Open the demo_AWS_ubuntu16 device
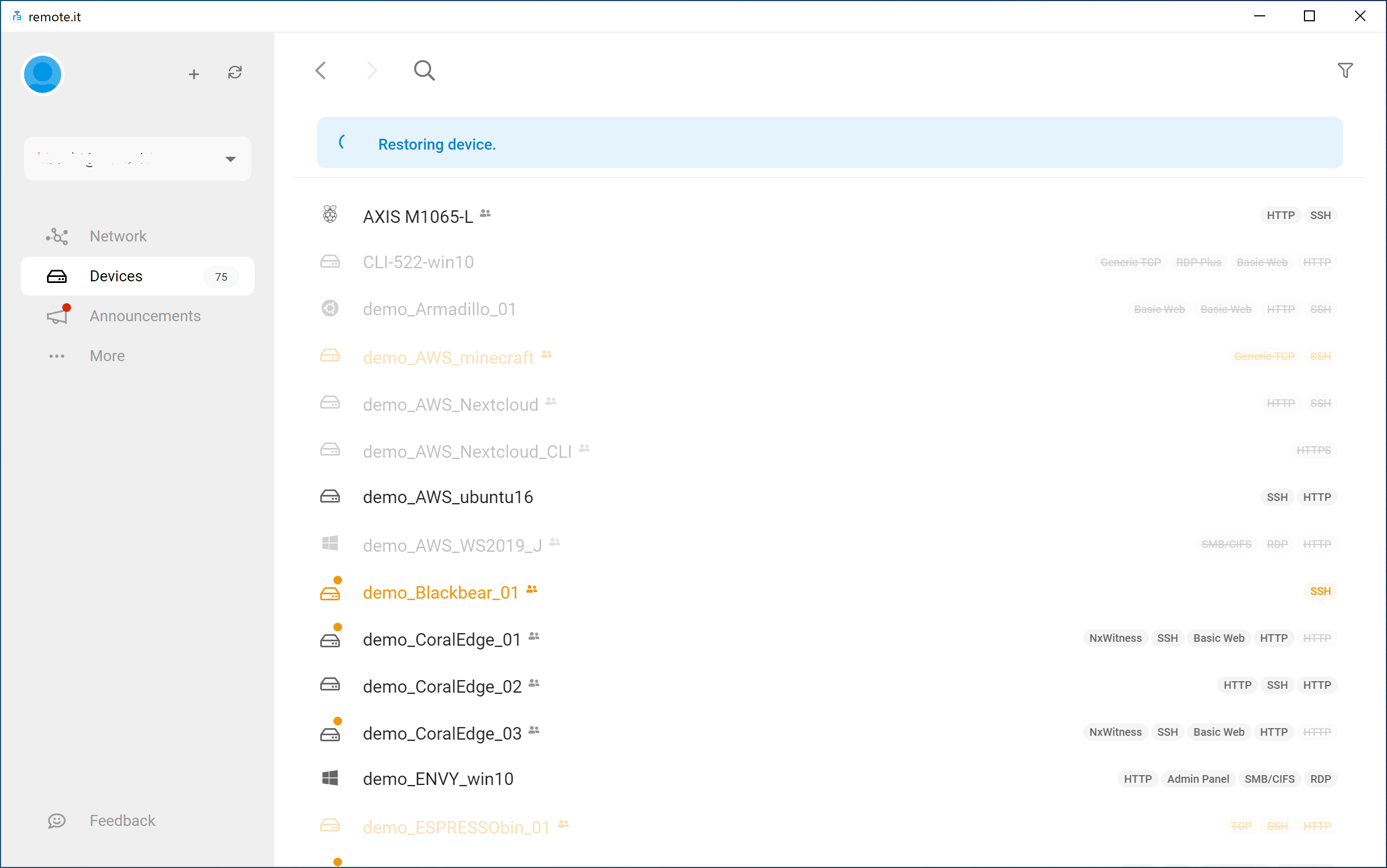The height and width of the screenshot is (868, 1387). [x=448, y=497]
